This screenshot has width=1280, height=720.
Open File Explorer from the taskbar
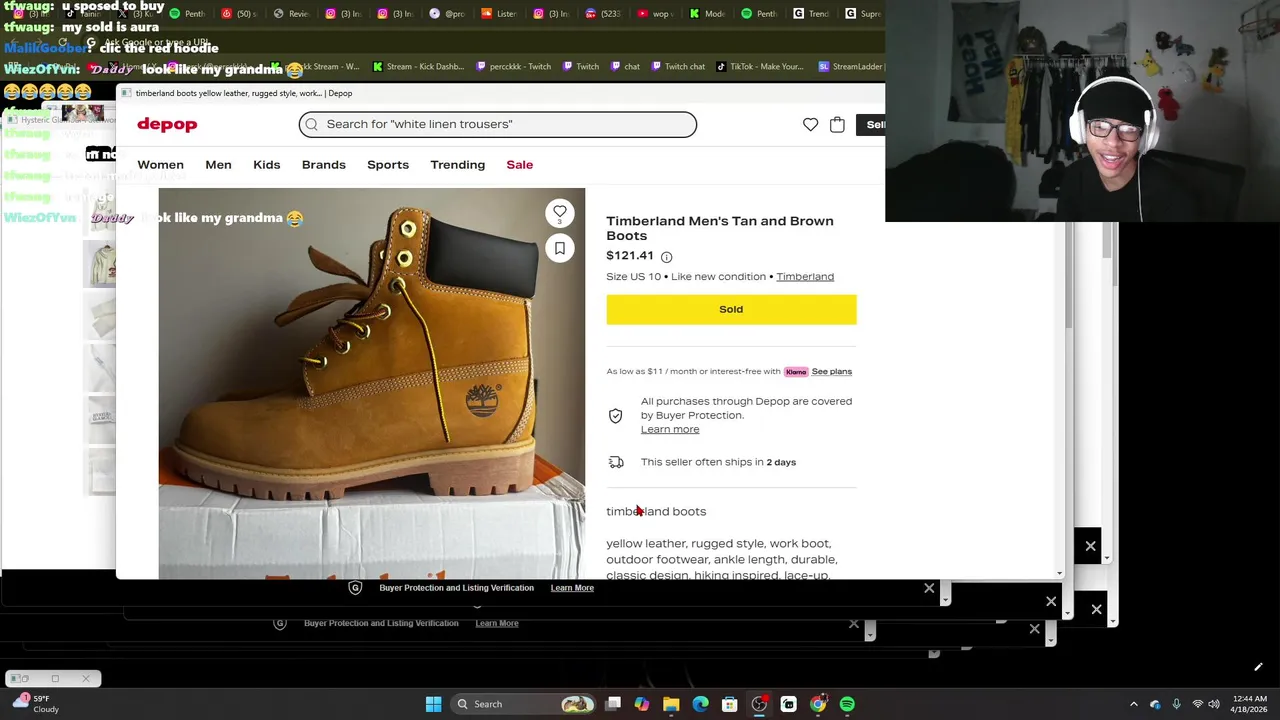click(671, 704)
